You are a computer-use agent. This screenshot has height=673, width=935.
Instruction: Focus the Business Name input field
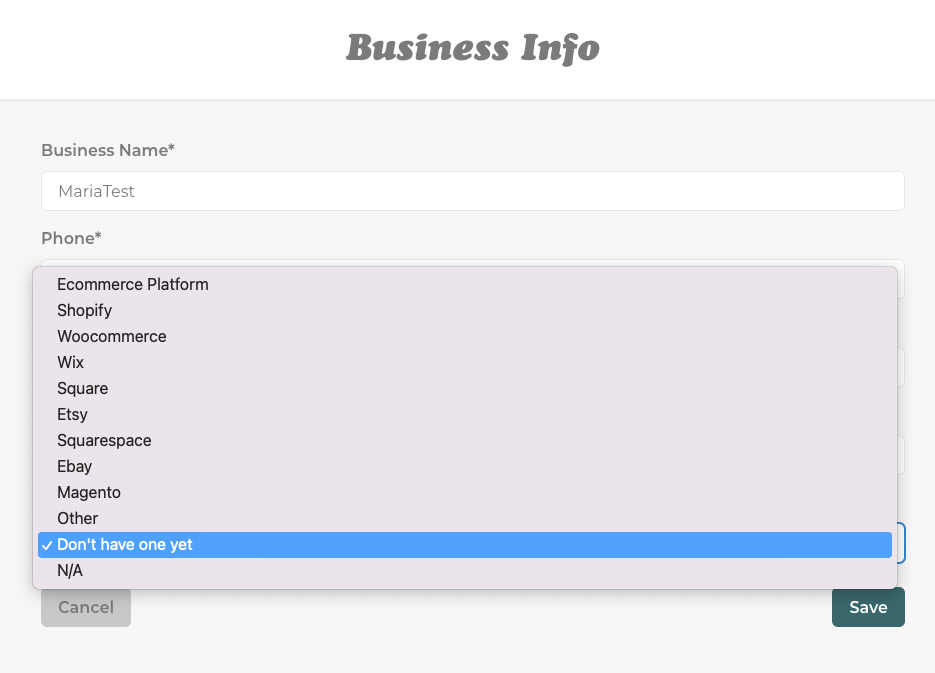click(473, 191)
